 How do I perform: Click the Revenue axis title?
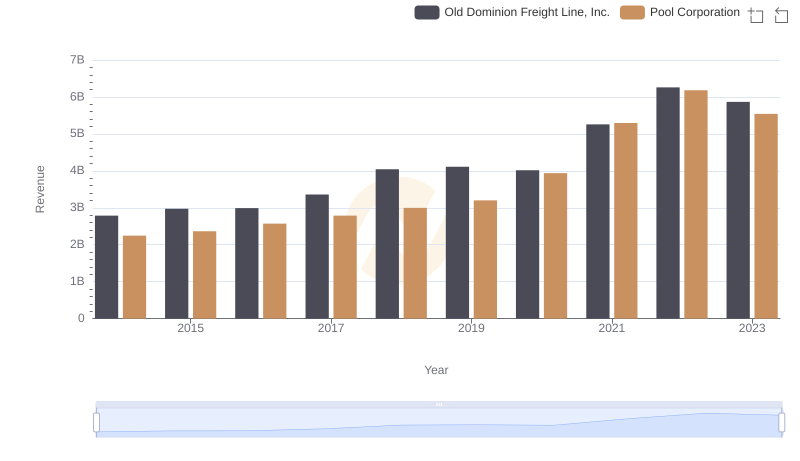[40, 189]
